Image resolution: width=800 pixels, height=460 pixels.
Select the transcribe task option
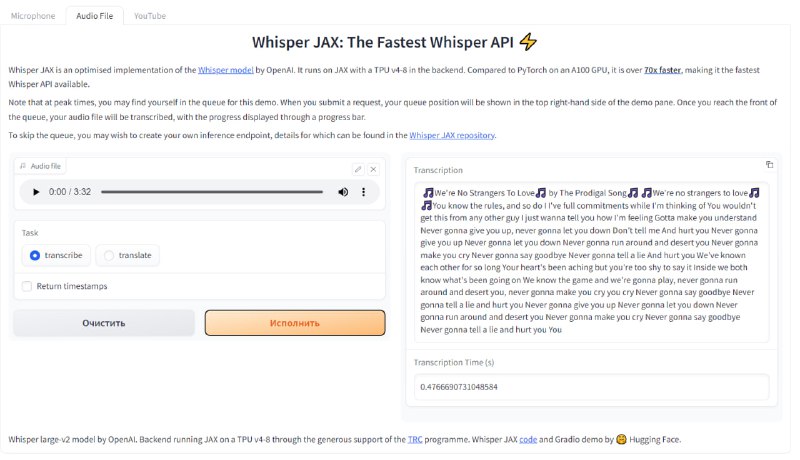tap(56, 255)
